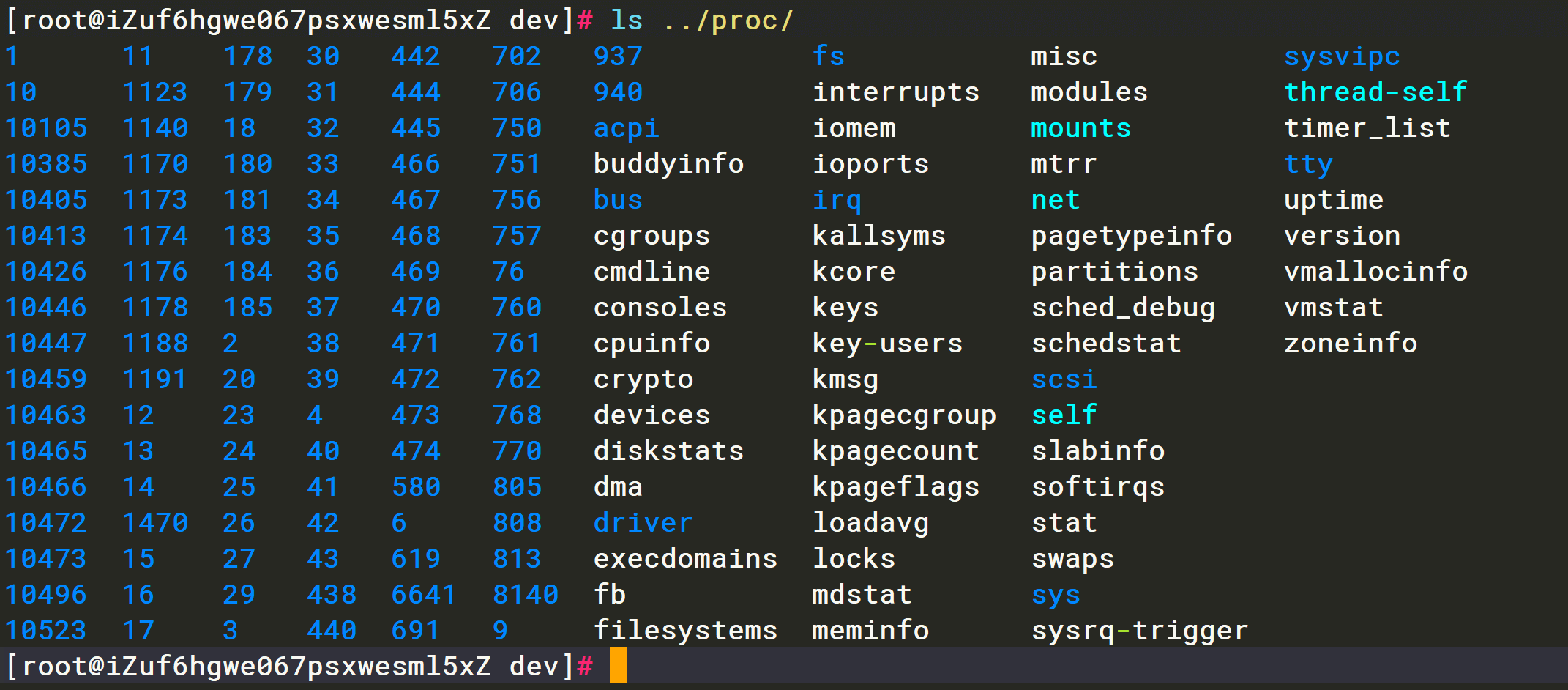Select the blue 'sysvipc' directory
The width and height of the screenshot is (1568, 690).
pyautogui.click(x=1342, y=56)
